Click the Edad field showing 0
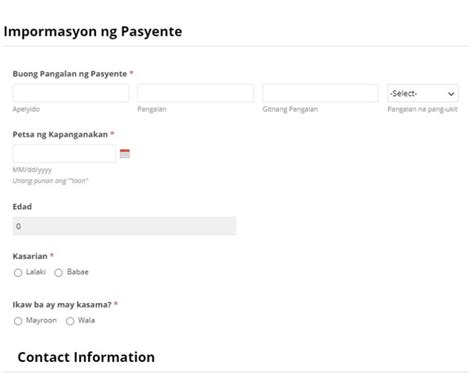Viewport: 474px width, 376px height. (124, 226)
